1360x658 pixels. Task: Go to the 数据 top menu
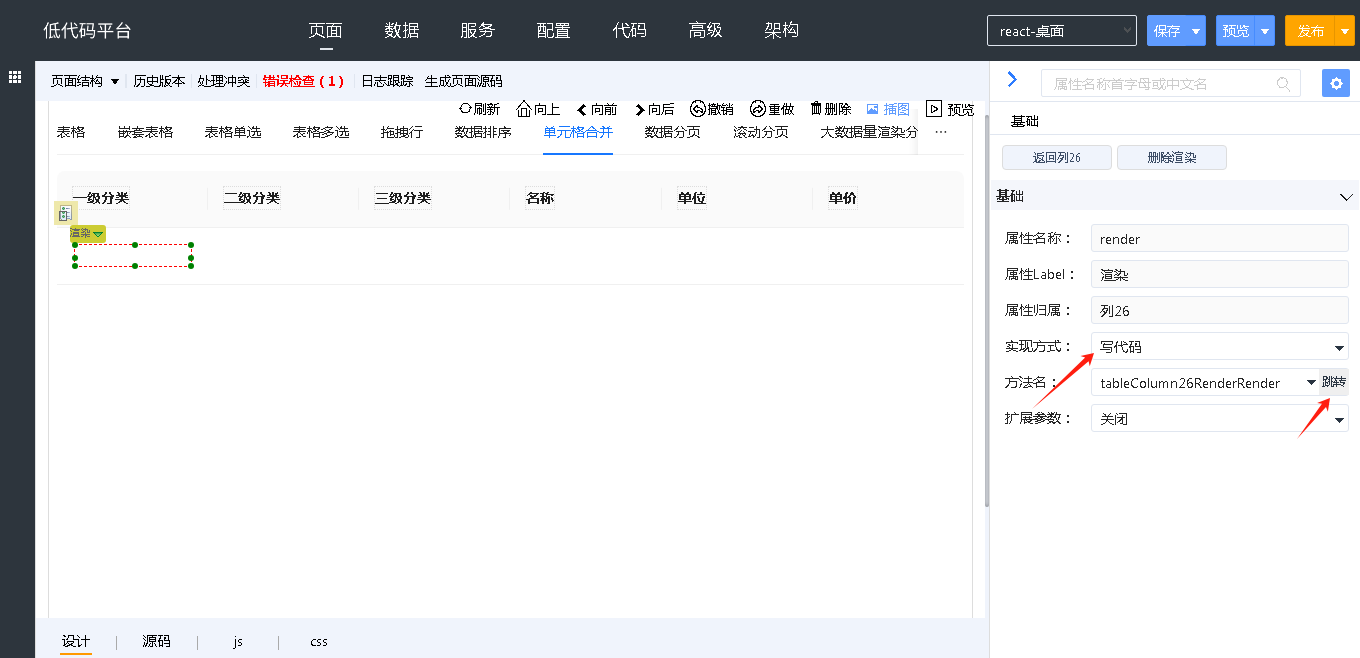pos(402,30)
